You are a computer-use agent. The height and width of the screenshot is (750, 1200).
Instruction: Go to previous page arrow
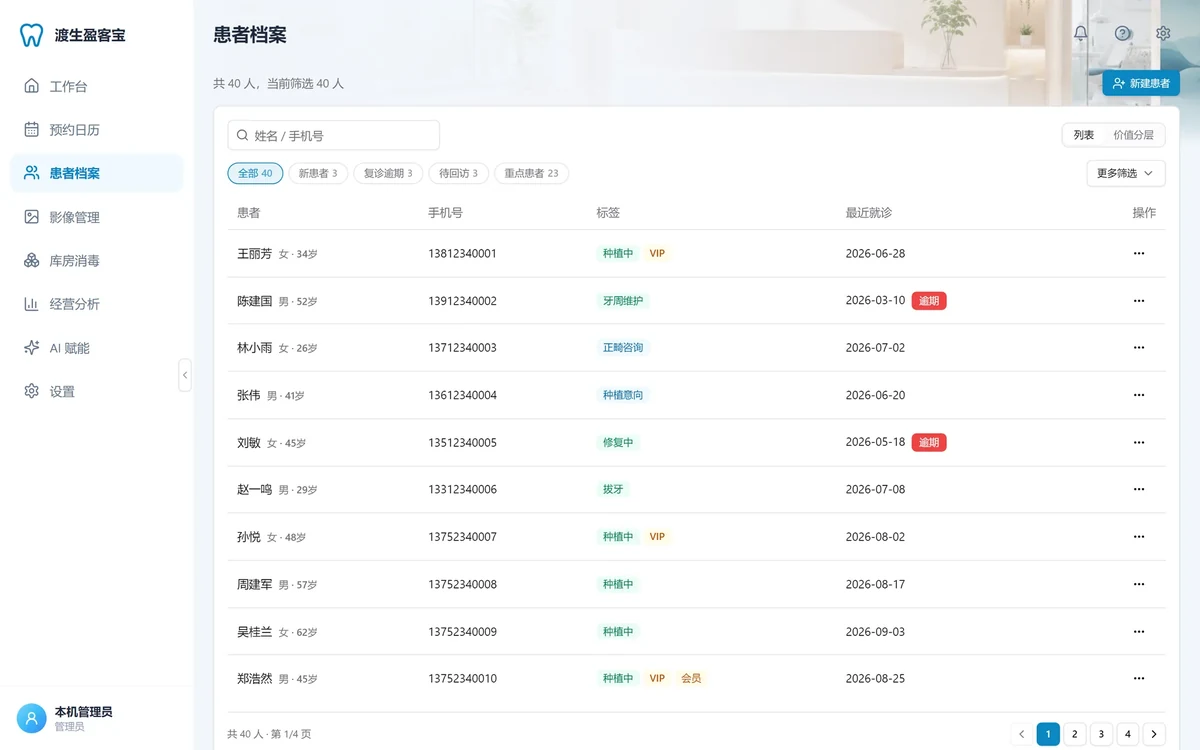[1022, 734]
